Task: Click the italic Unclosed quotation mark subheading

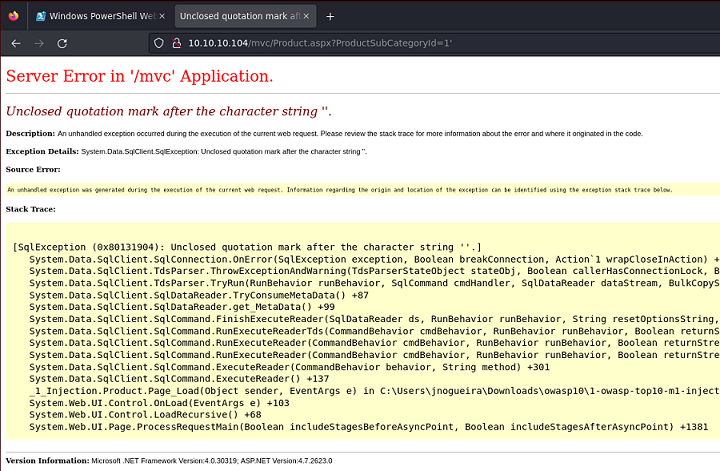Action: [168, 111]
